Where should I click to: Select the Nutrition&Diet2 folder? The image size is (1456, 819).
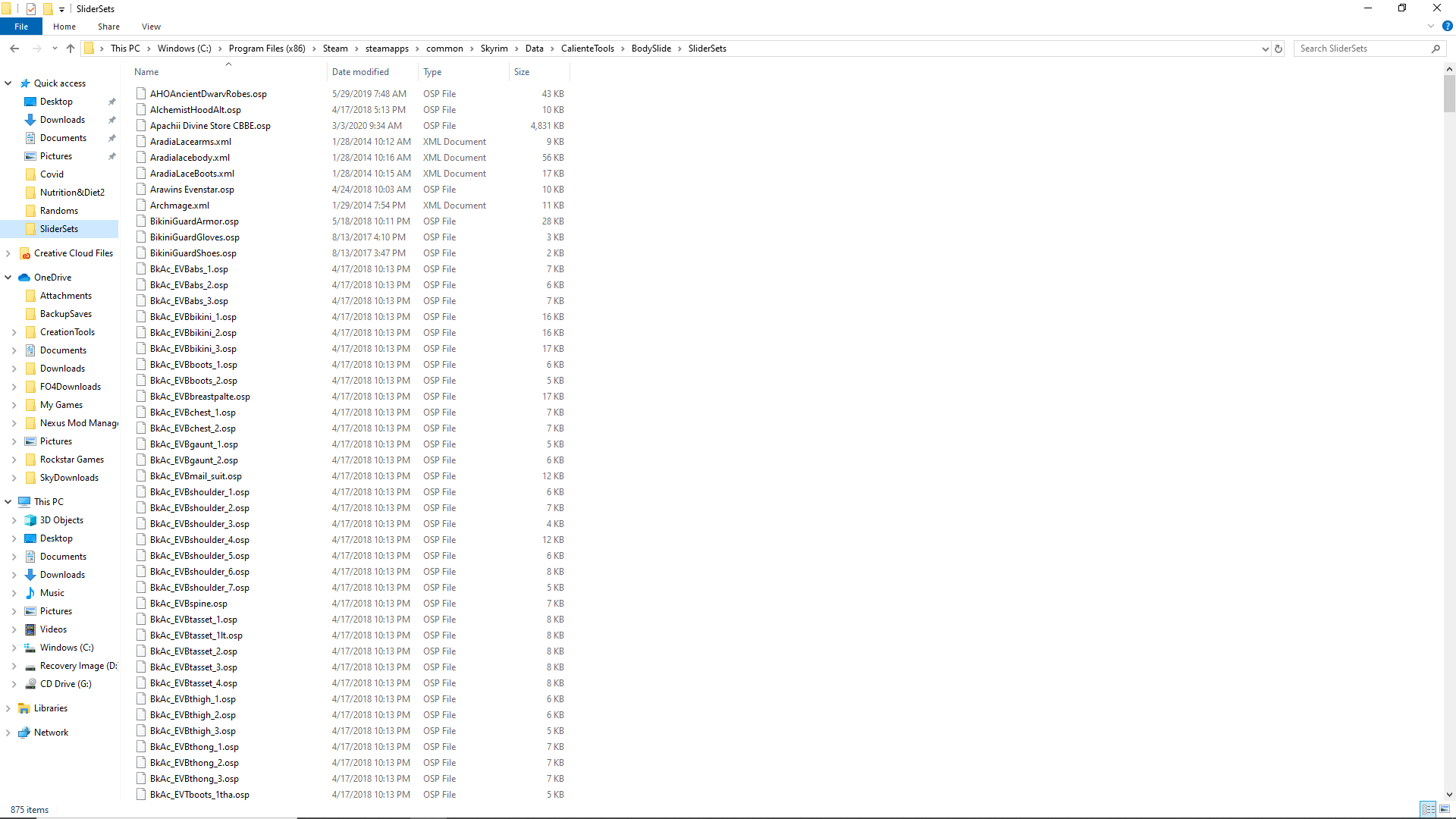click(x=72, y=193)
